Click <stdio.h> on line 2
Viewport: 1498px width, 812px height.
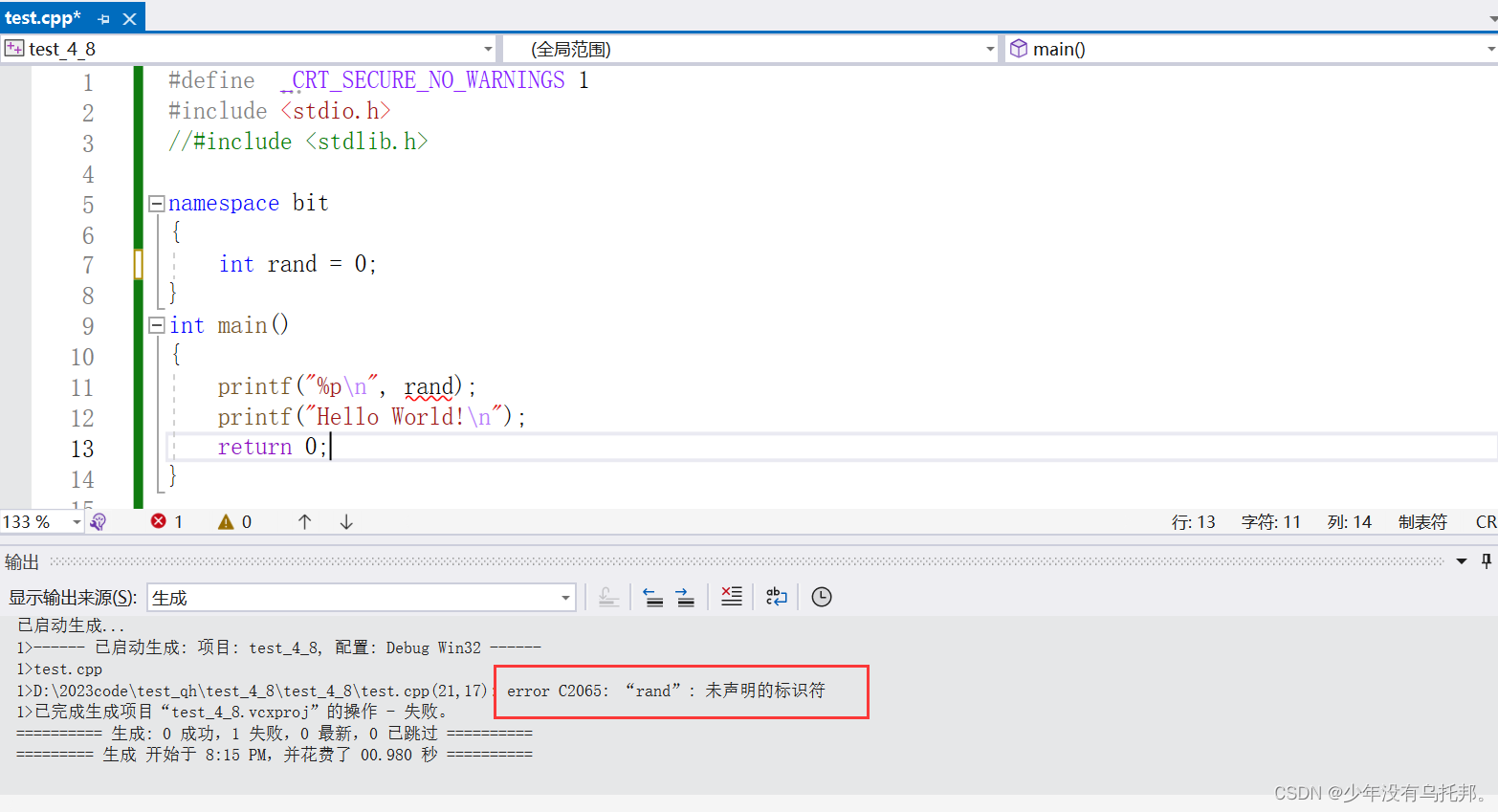(x=336, y=111)
